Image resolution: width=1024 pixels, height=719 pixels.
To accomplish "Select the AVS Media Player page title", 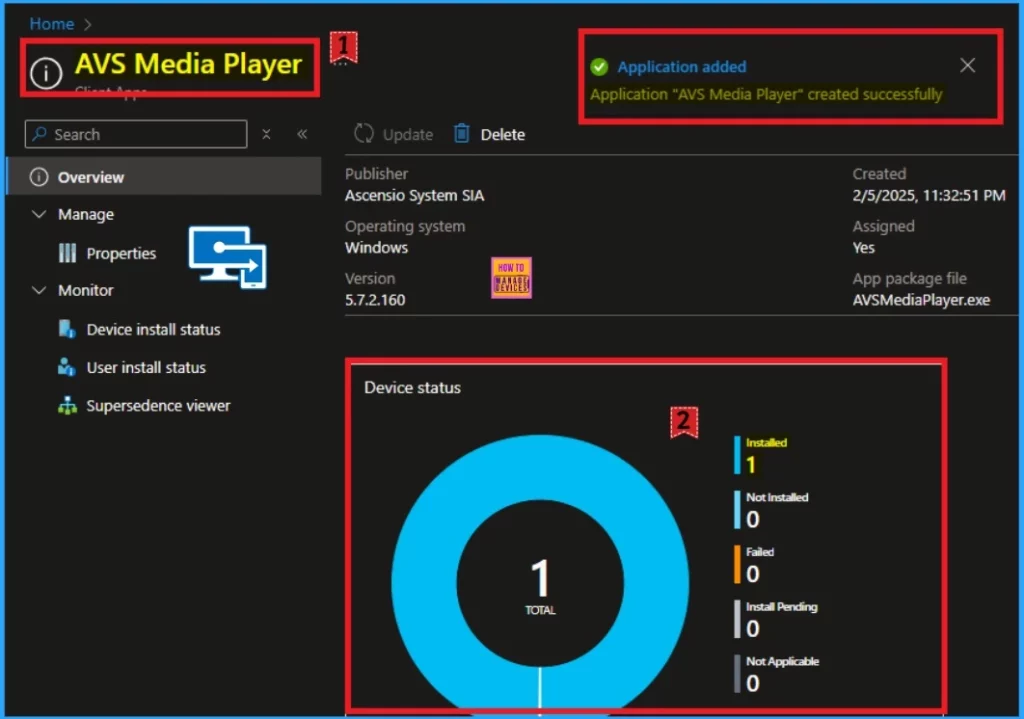I will (x=189, y=64).
